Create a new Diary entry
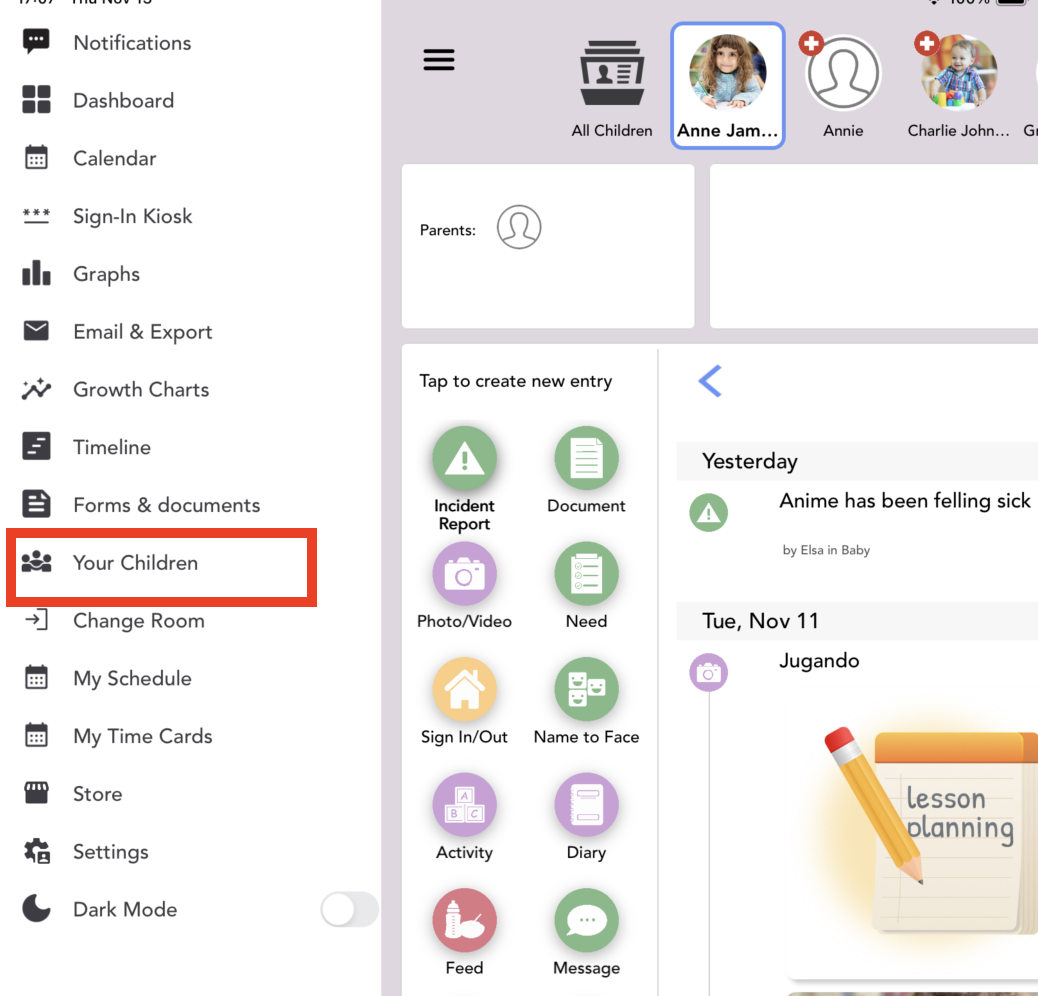The width and height of the screenshot is (1038, 996). [586, 805]
